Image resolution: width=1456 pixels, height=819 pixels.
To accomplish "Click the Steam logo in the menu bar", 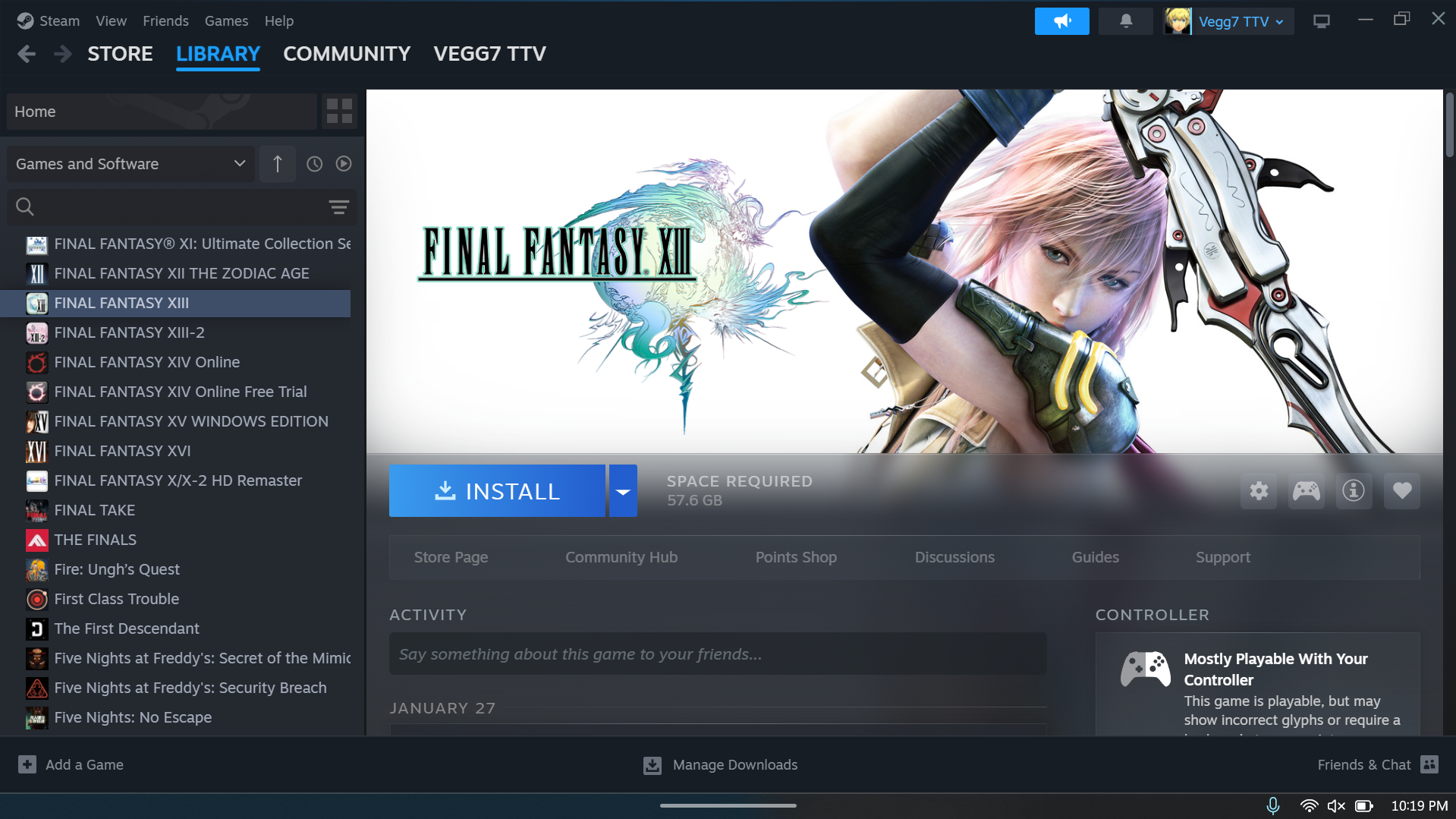I will [25, 20].
